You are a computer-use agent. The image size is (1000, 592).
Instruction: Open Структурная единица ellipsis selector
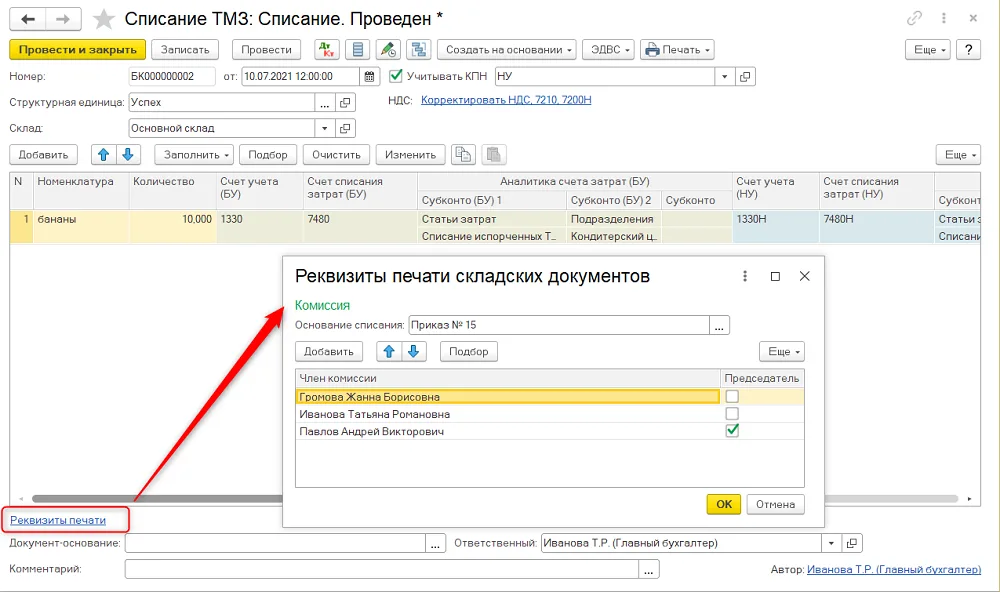pos(325,102)
